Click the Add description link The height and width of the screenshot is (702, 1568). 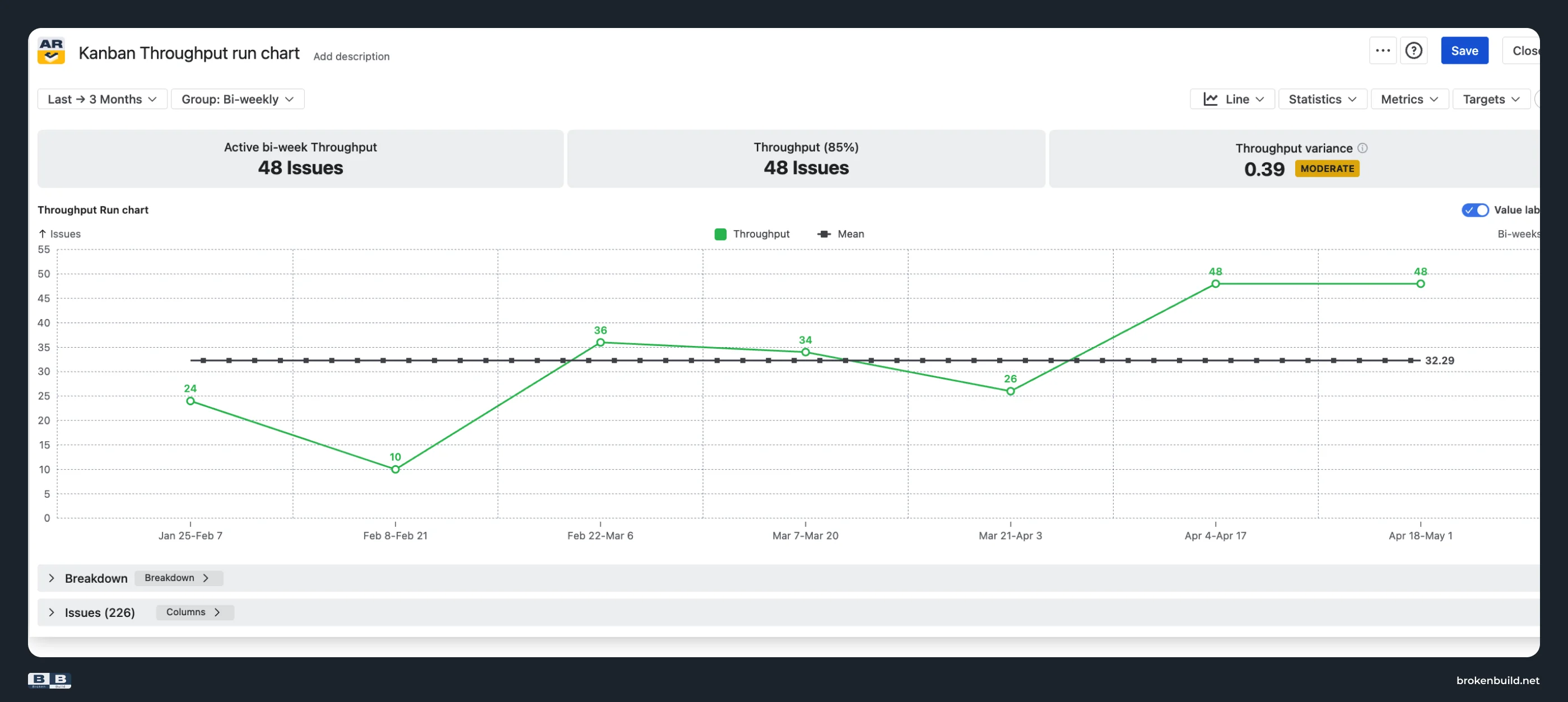(351, 56)
